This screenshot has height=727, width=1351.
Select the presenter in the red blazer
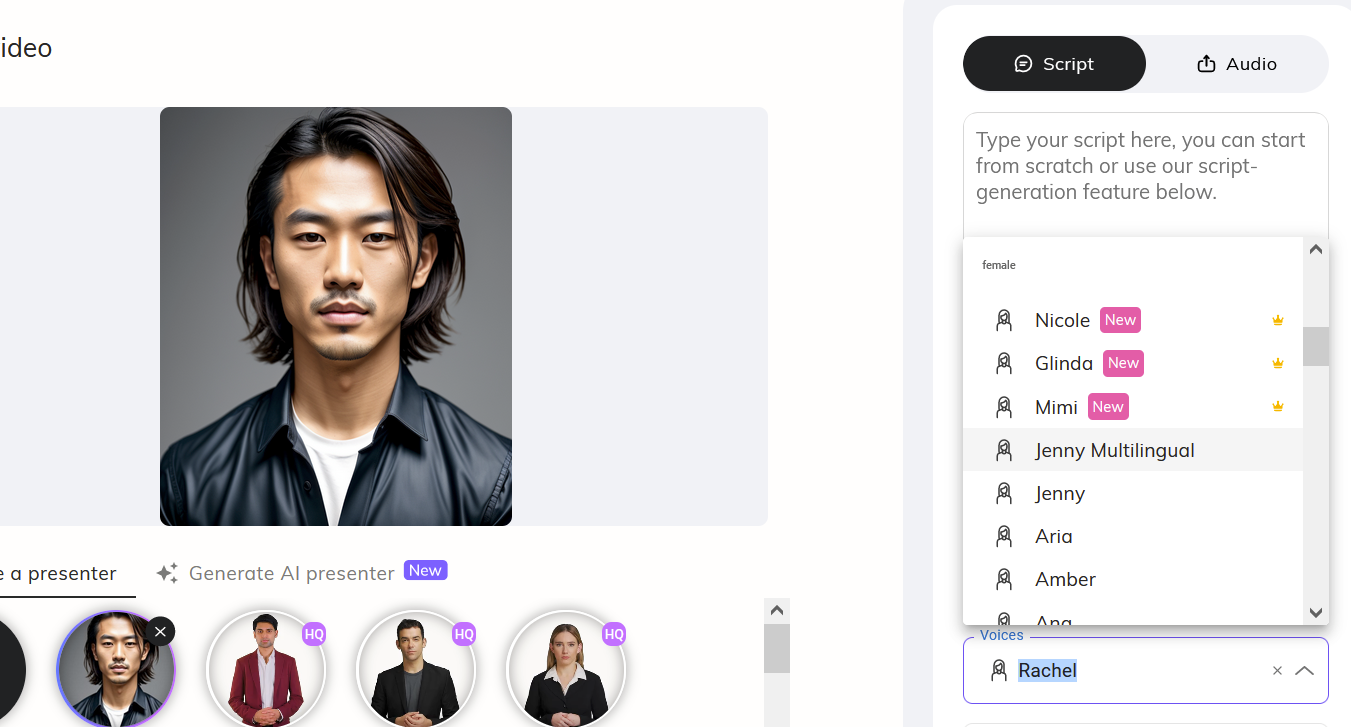tap(266, 670)
